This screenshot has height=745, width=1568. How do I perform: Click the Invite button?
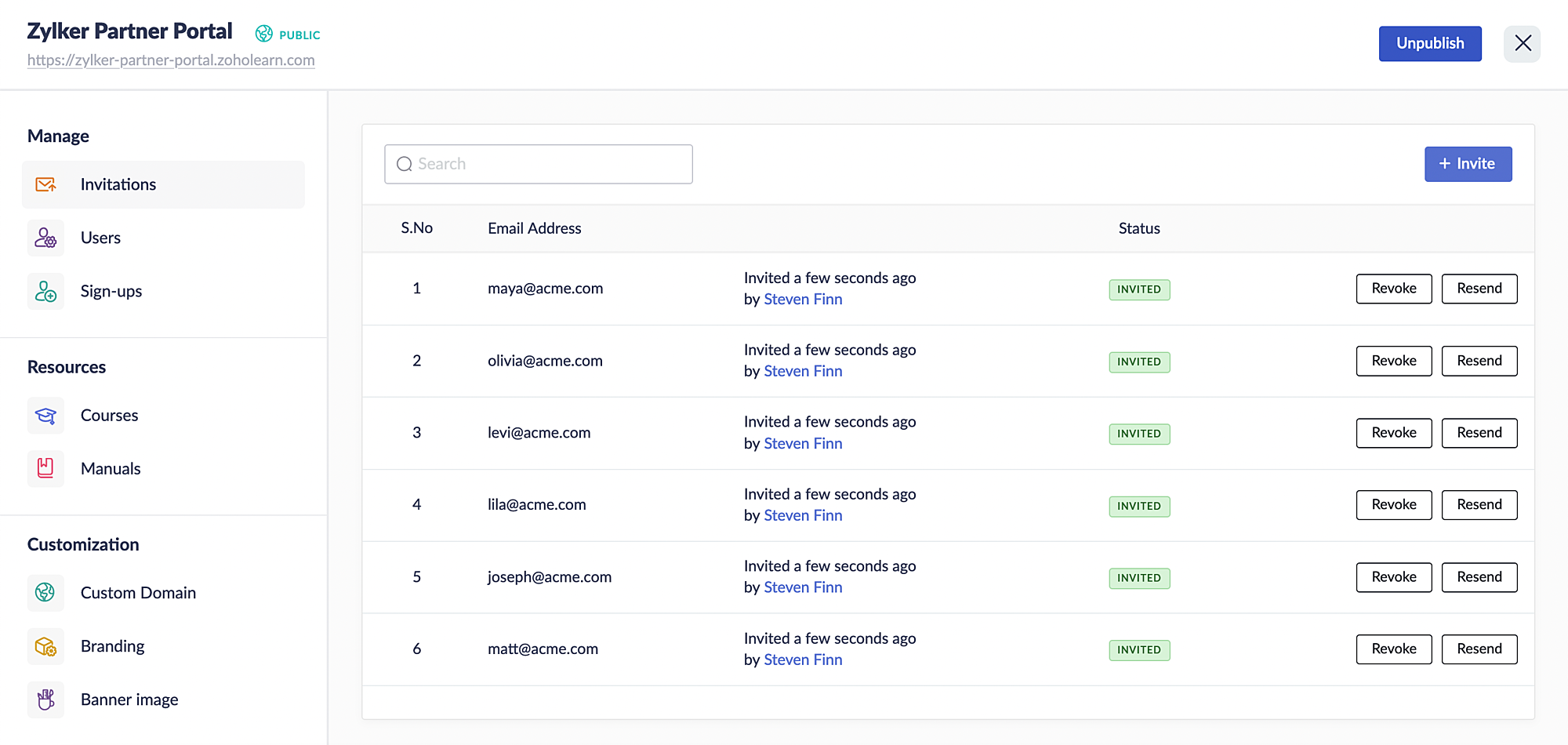coord(1468,164)
